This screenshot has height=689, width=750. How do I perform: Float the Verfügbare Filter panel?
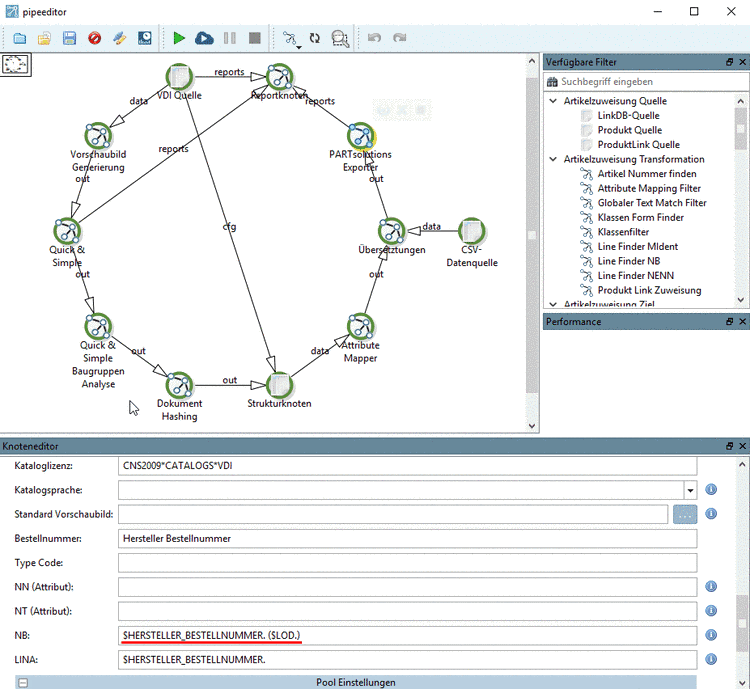(x=729, y=62)
